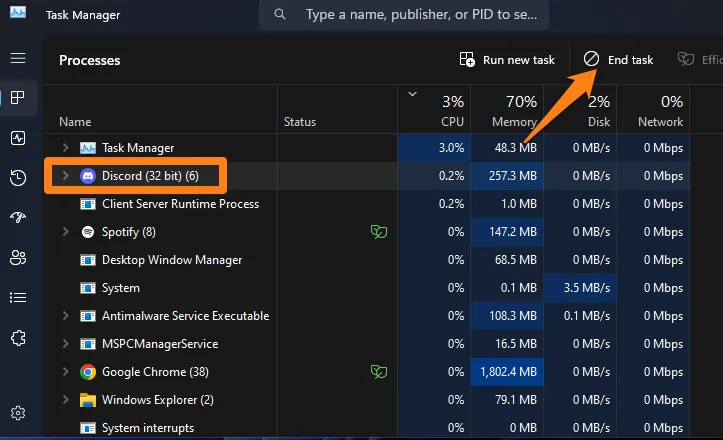723x440 pixels.
Task: Select the System interrupts row
Action: (x=367, y=428)
